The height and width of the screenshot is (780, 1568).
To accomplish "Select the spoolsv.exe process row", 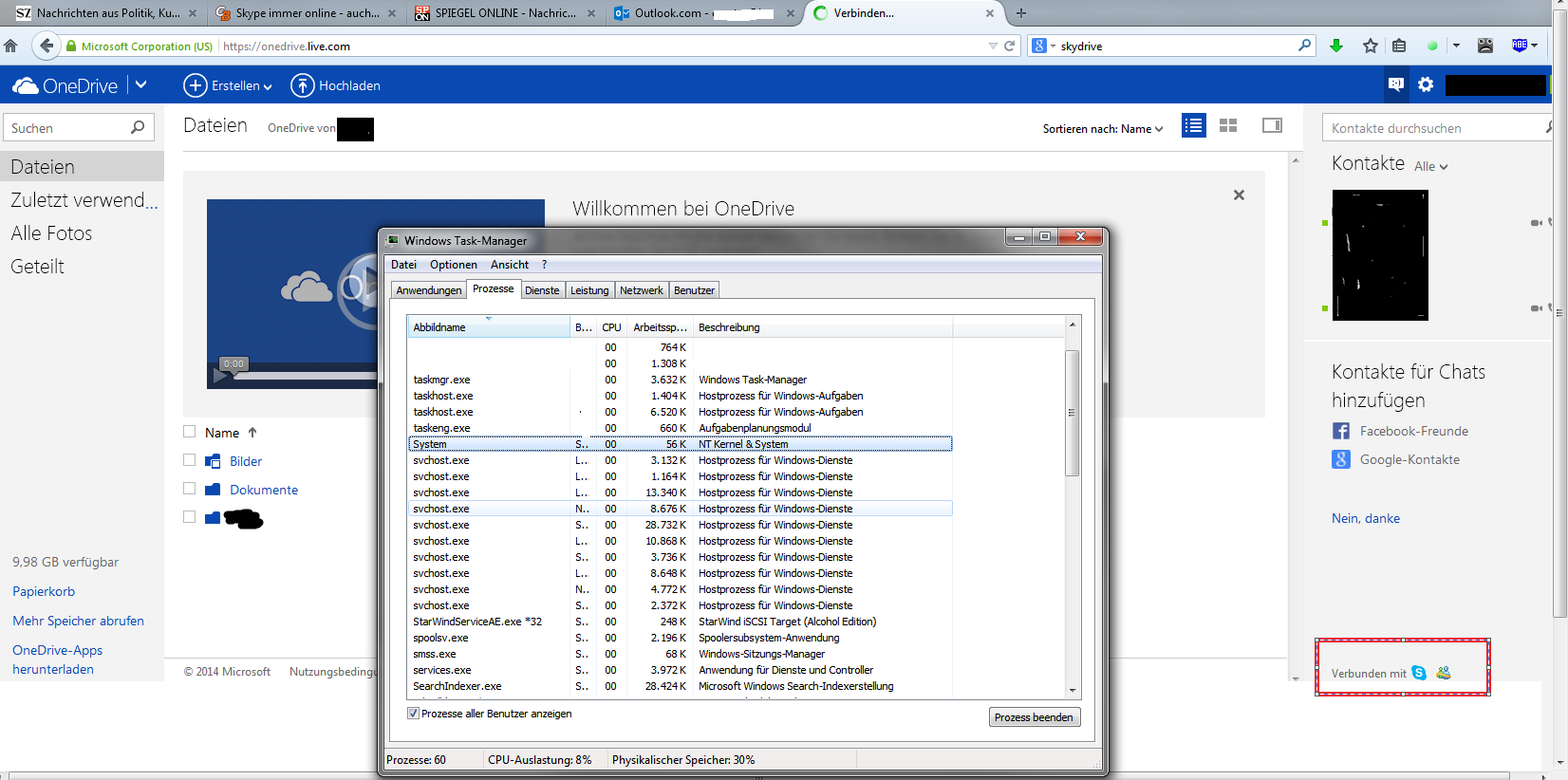I will [x=680, y=638].
